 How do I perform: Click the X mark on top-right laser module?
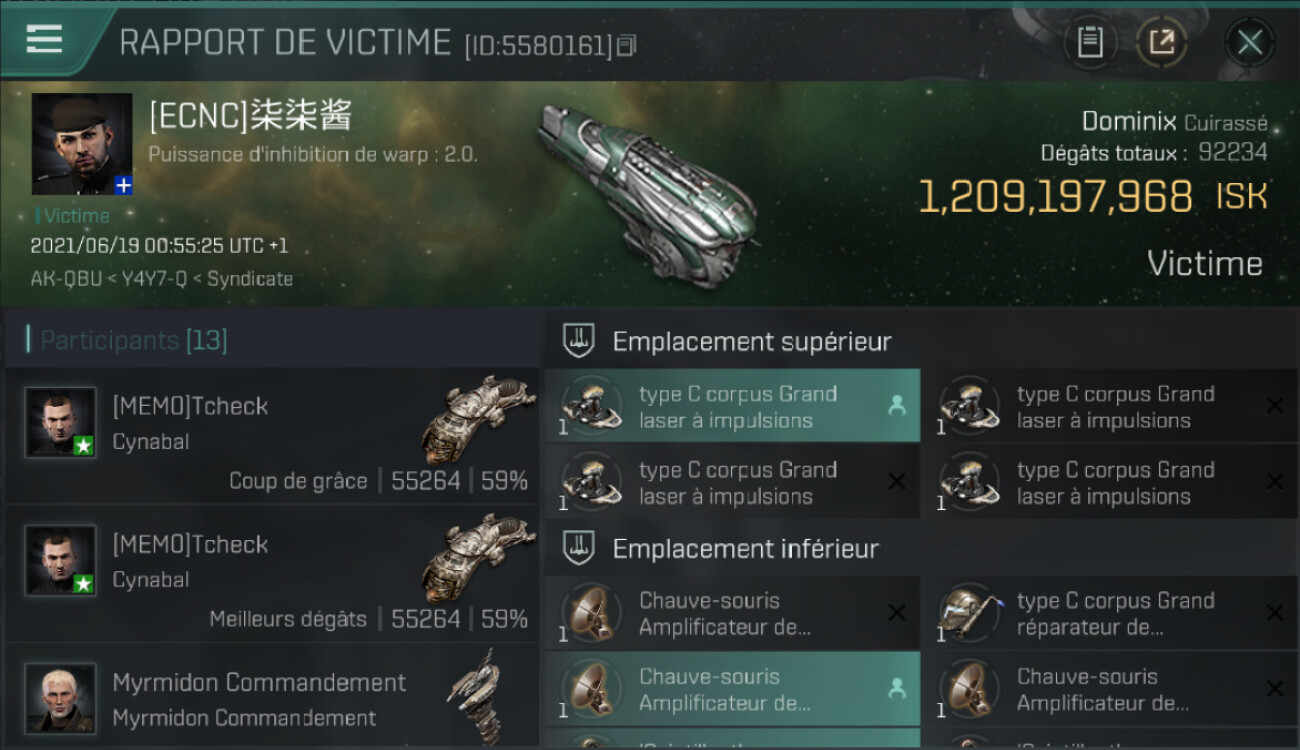[1275, 406]
